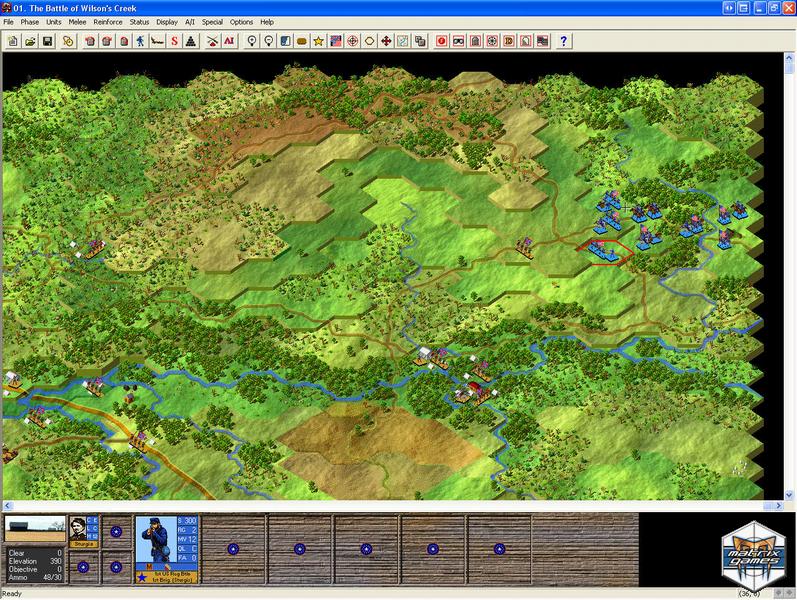Open the Reinforce menu
This screenshot has width=797, height=600.
tap(107, 21)
